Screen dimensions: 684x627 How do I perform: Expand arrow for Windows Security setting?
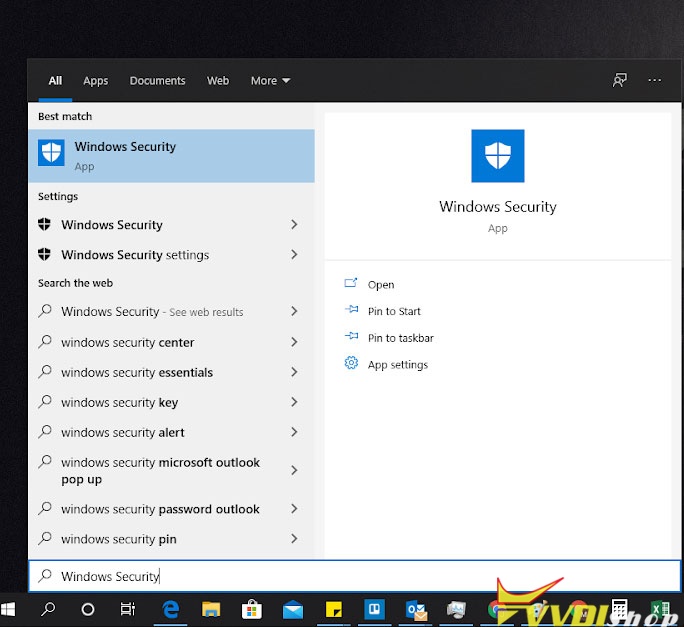(x=294, y=224)
